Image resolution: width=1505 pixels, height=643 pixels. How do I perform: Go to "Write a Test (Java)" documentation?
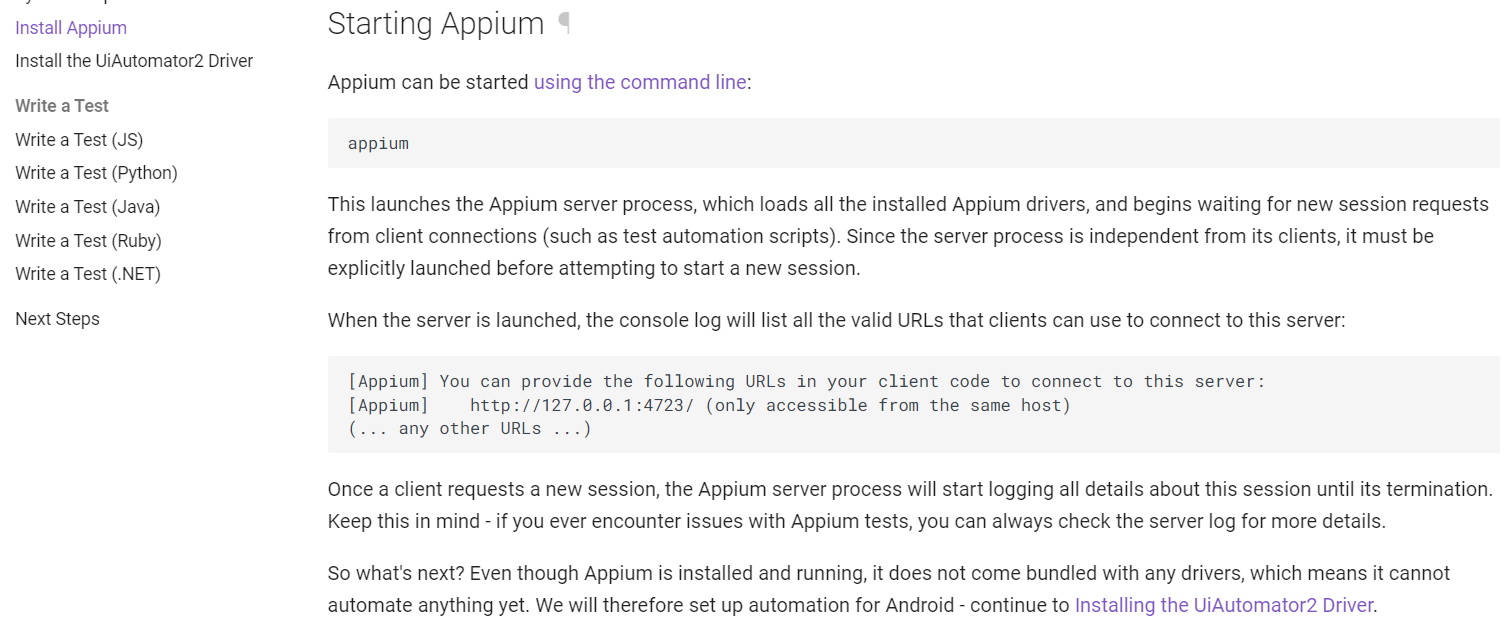(88, 206)
